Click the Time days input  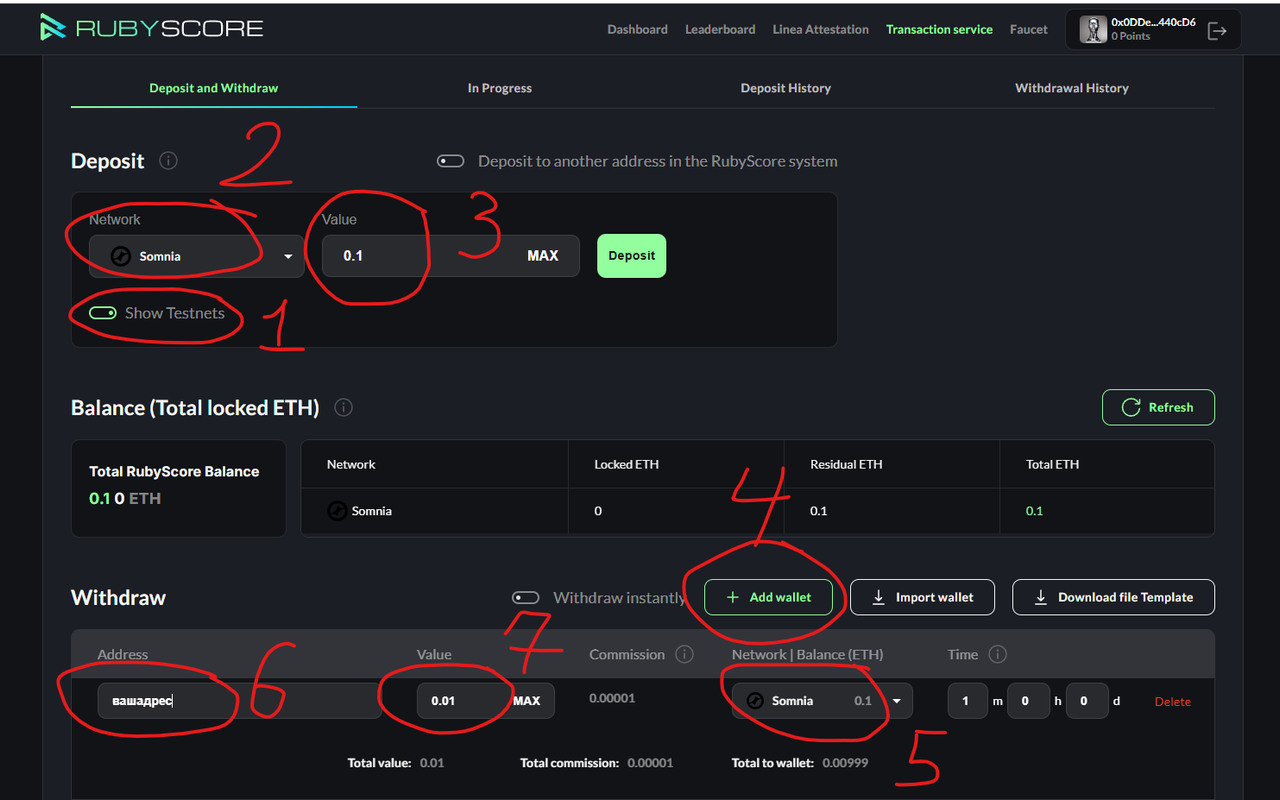point(1087,701)
